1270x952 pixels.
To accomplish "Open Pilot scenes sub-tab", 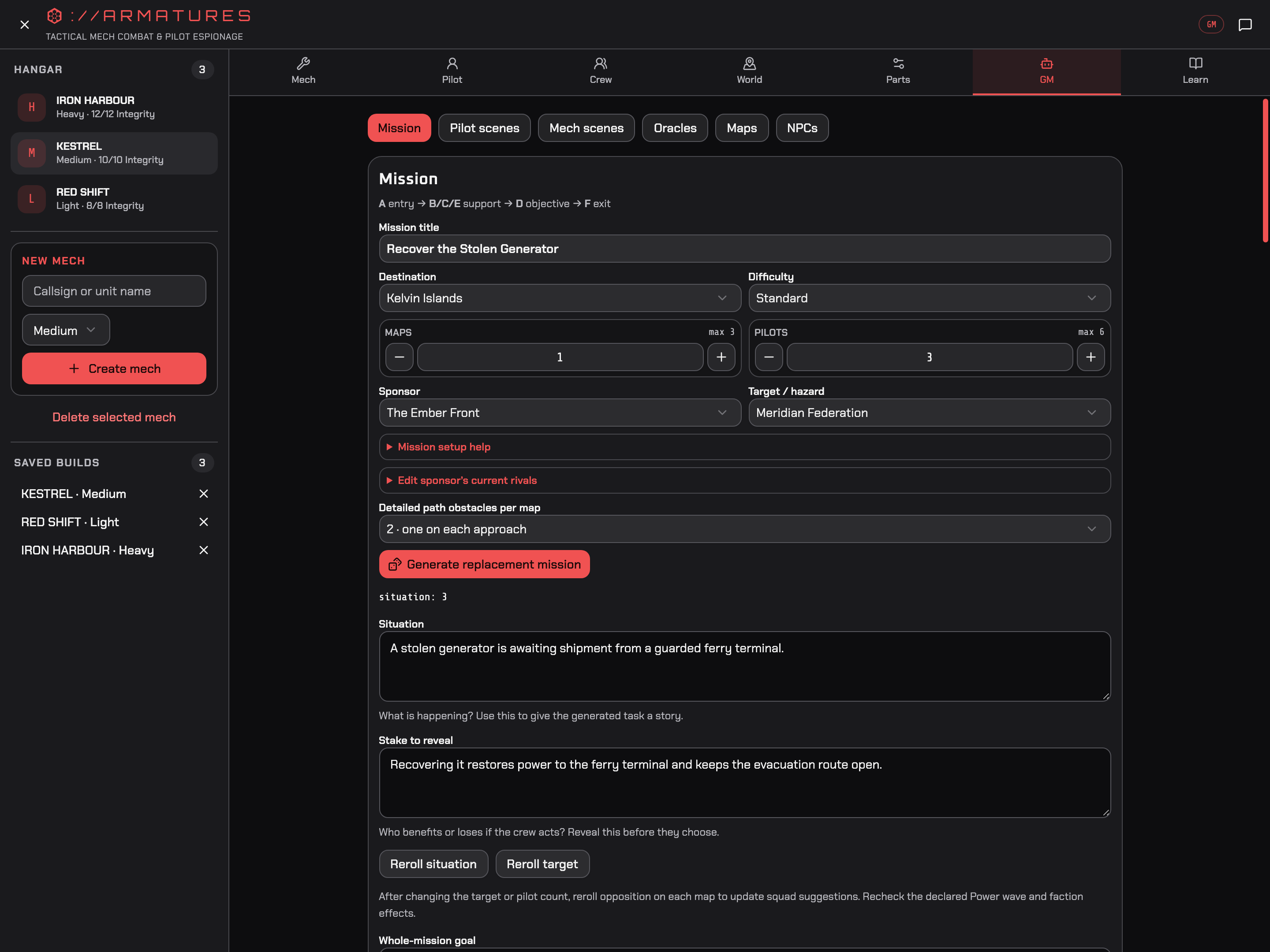I will [485, 128].
